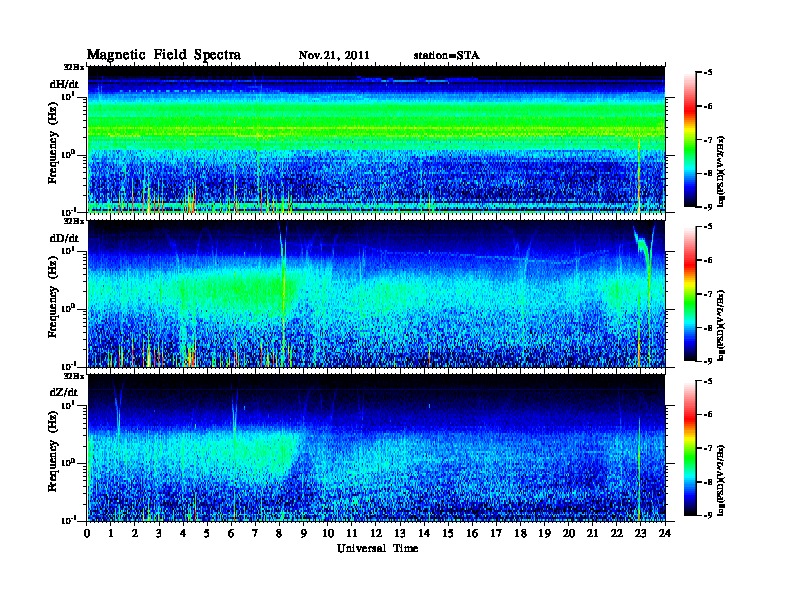Select the dH/dt panel label

tap(64, 84)
